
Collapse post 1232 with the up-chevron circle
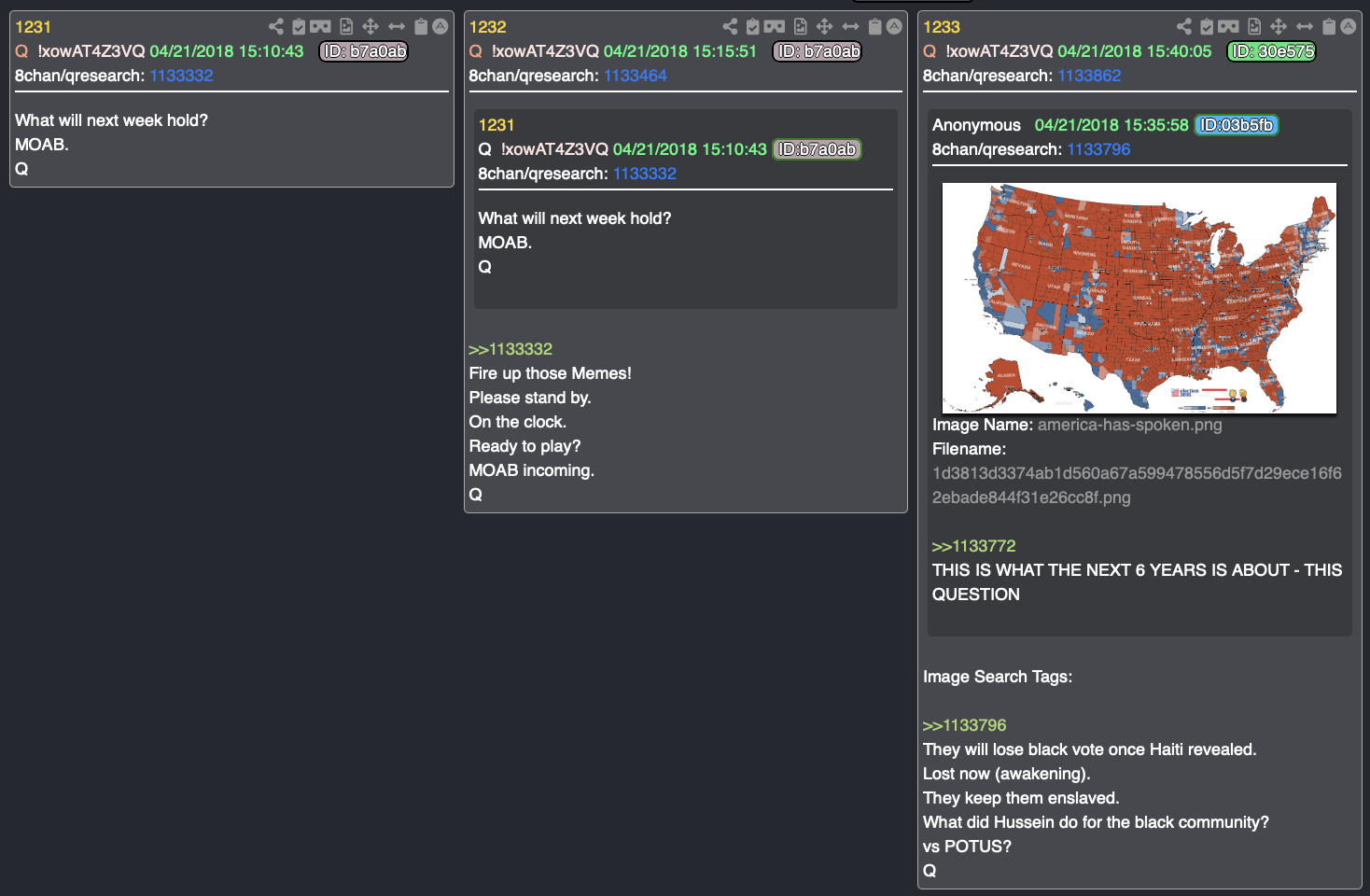point(894,26)
